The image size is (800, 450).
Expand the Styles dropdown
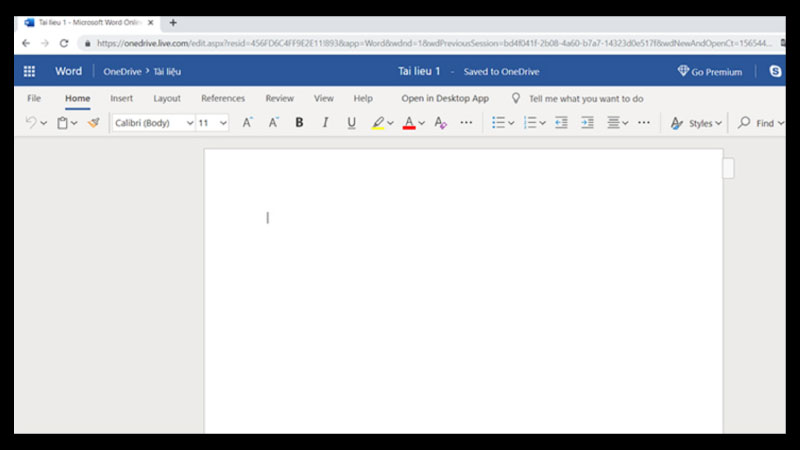pyautogui.click(x=696, y=123)
